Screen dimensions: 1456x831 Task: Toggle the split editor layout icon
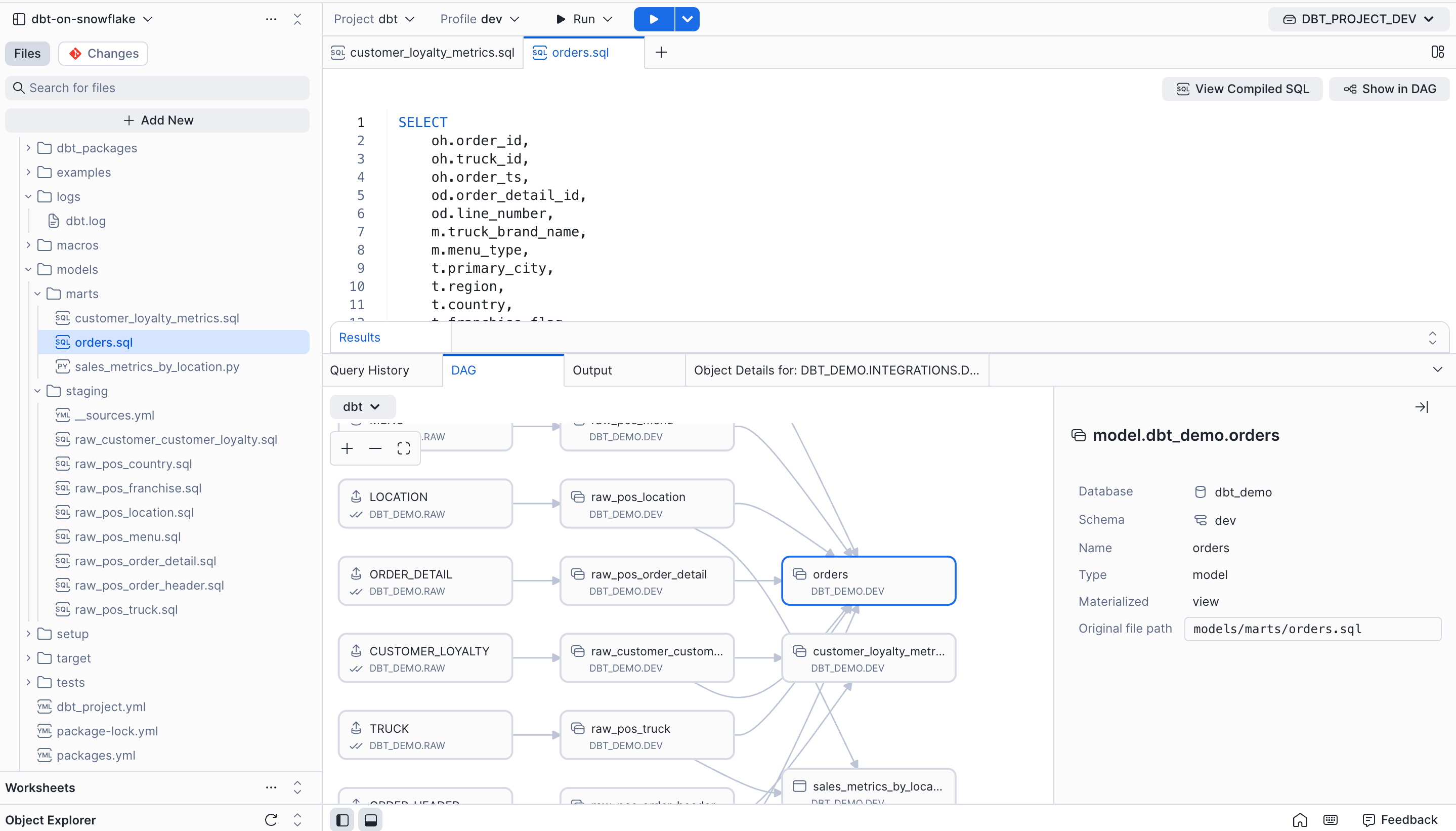click(x=1437, y=52)
